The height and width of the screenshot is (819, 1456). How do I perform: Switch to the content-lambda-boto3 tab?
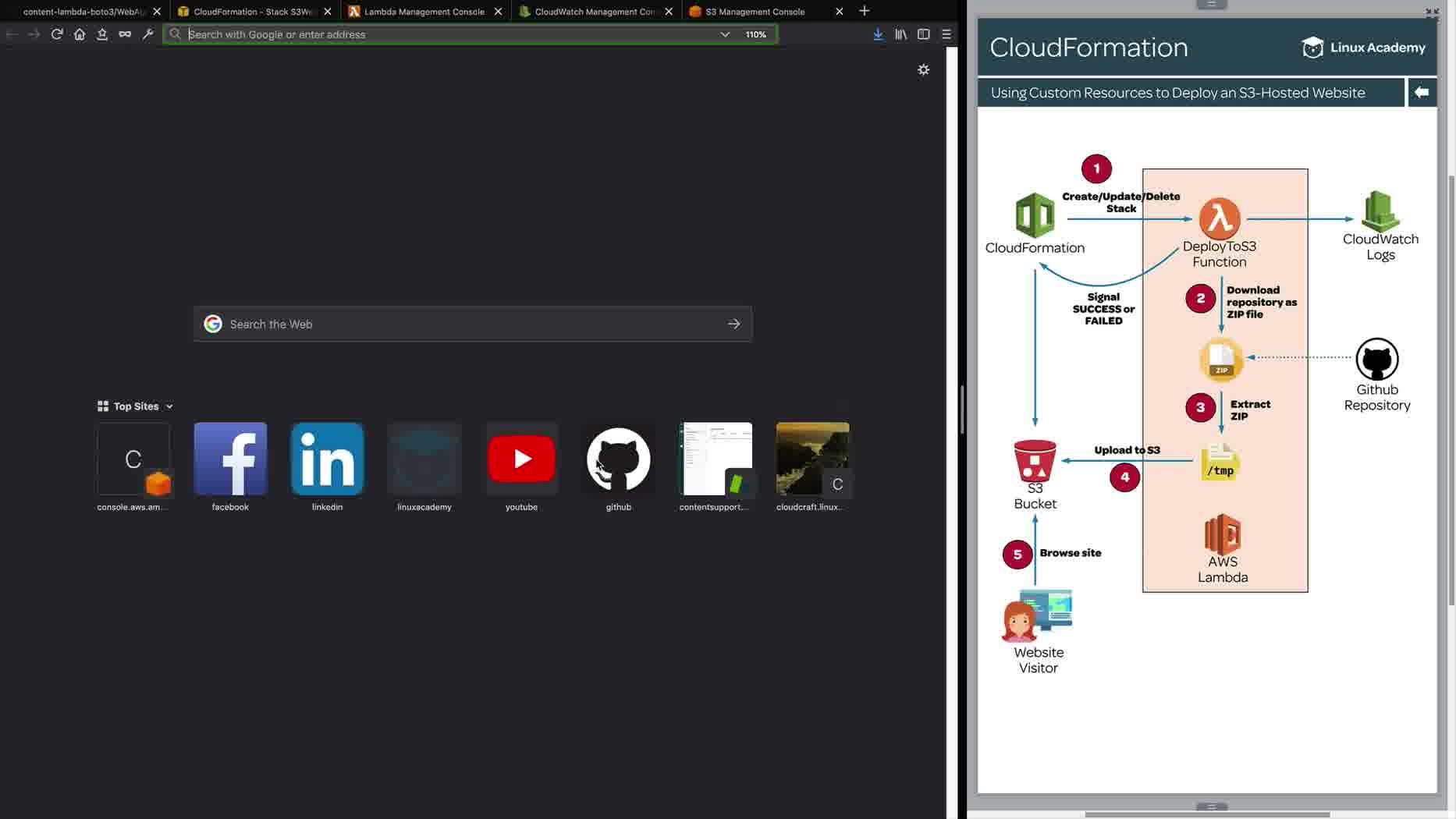pos(86,12)
